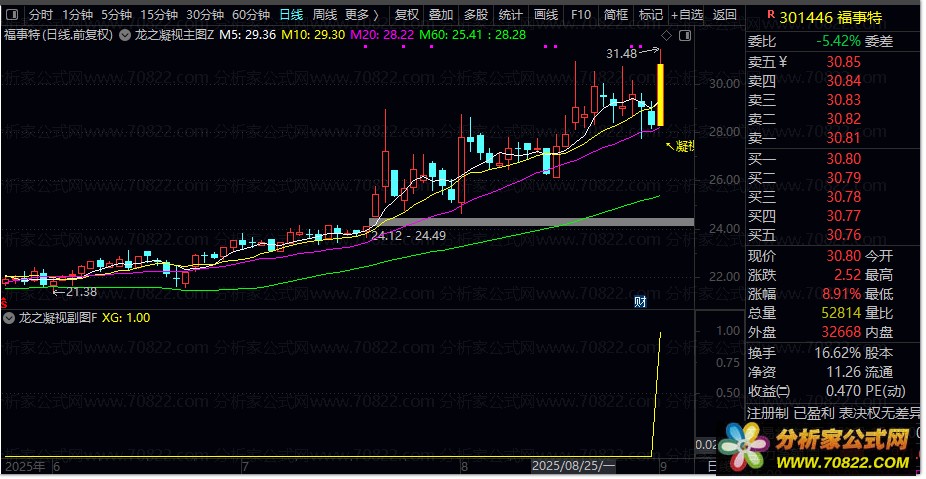This screenshot has height=479, width=926.
Task: Click the diamond marker icon above chart
Action: tap(666, 36)
